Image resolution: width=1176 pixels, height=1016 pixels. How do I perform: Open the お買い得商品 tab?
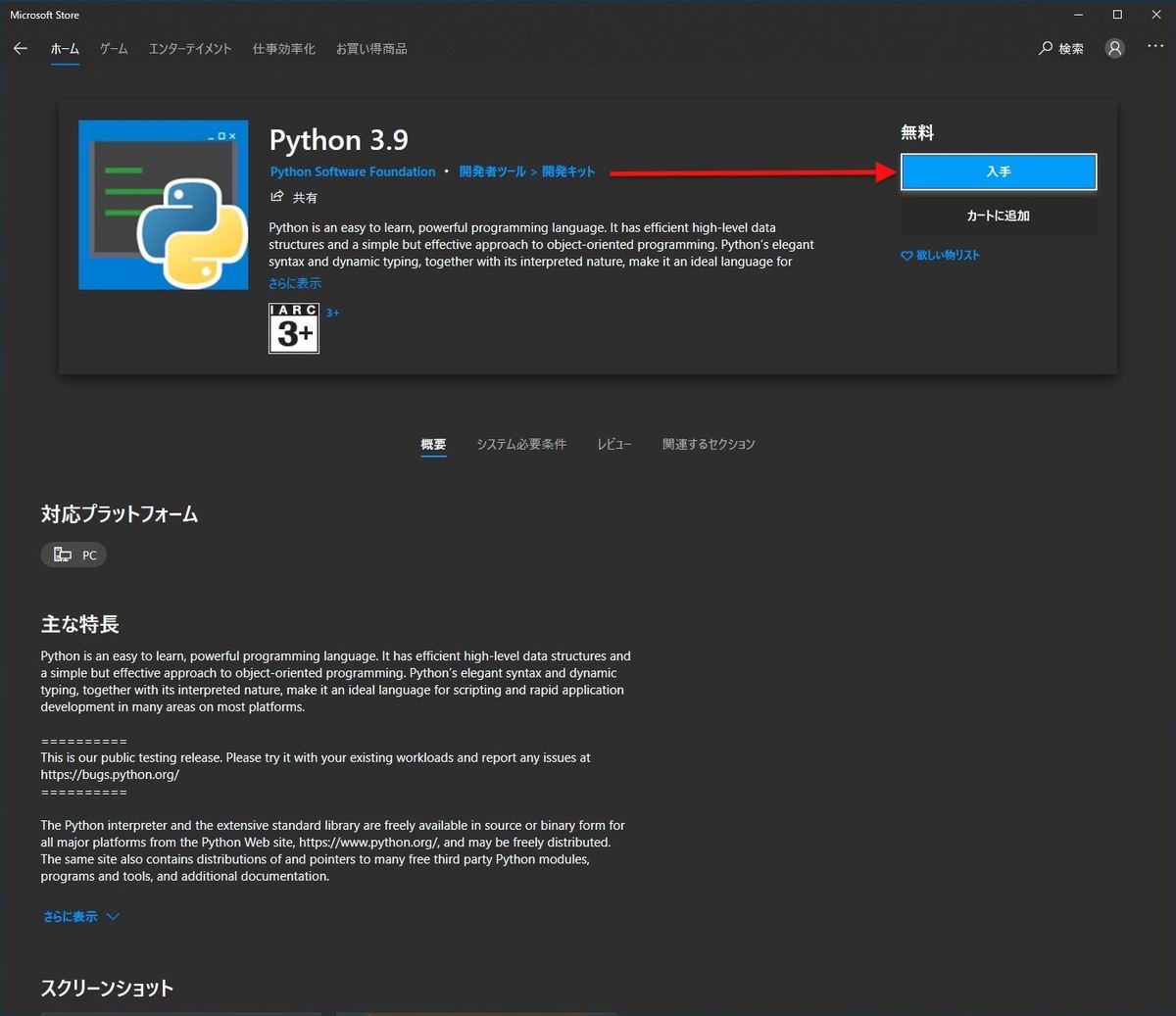[371, 48]
